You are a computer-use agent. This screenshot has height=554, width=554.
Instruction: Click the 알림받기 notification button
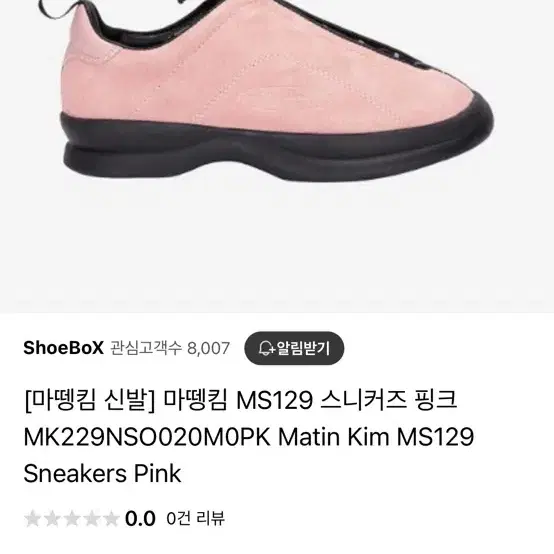294,348
